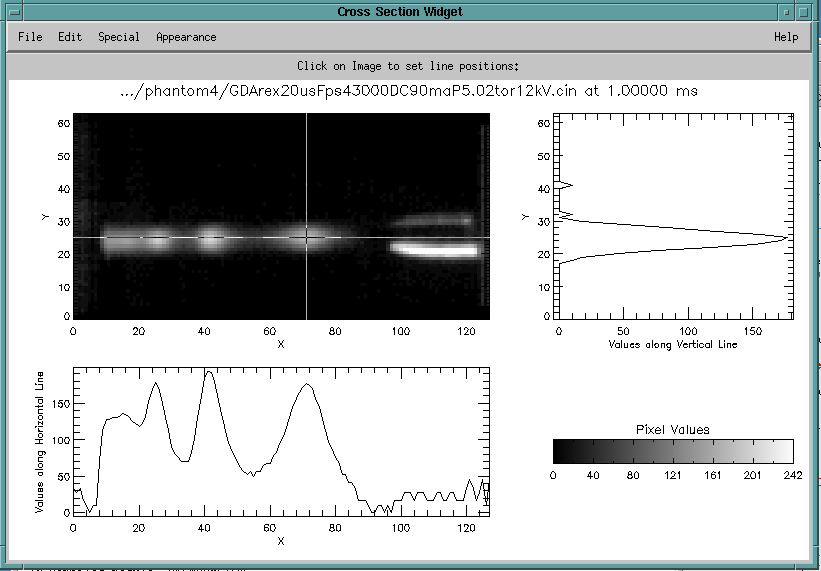The width and height of the screenshot is (821, 571).
Task: Click the tallest peak in horizontal line plot
Action: pyautogui.click(x=209, y=372)
